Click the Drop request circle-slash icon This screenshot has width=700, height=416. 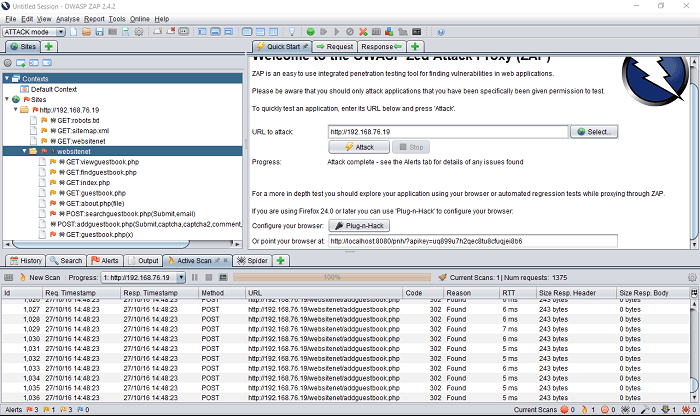tap(350, 32)
